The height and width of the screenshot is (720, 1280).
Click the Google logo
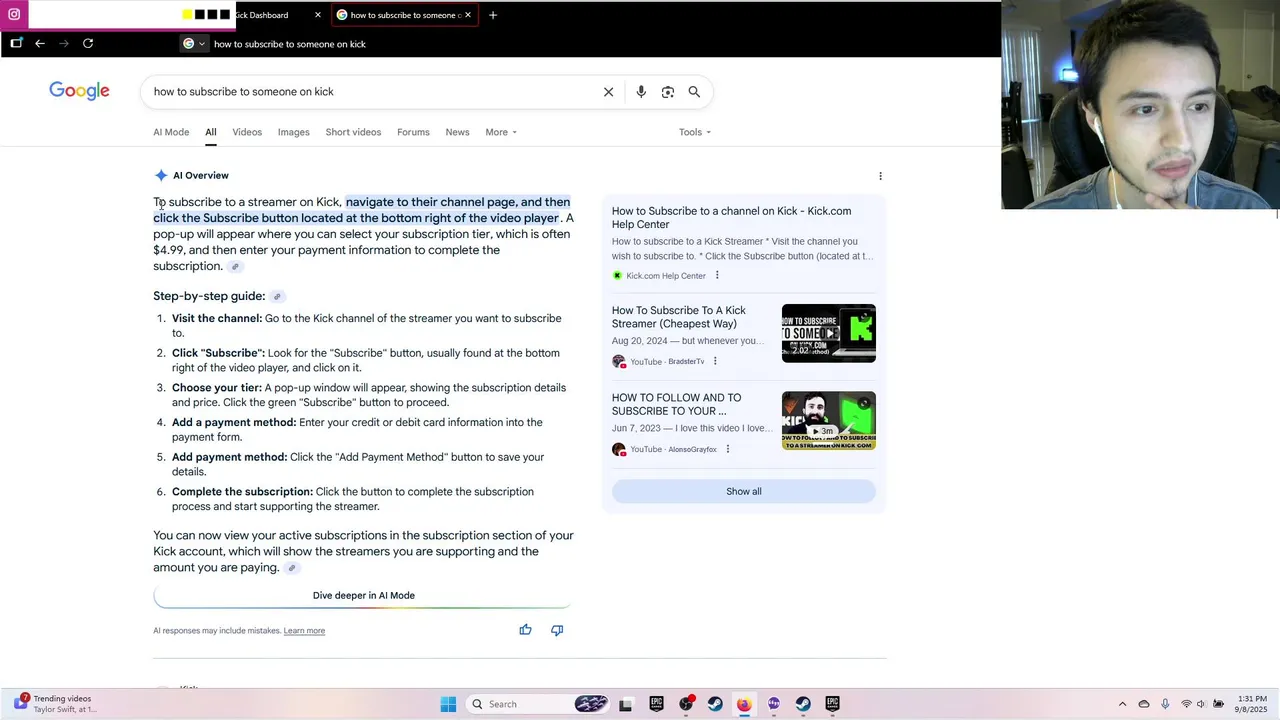80,91
